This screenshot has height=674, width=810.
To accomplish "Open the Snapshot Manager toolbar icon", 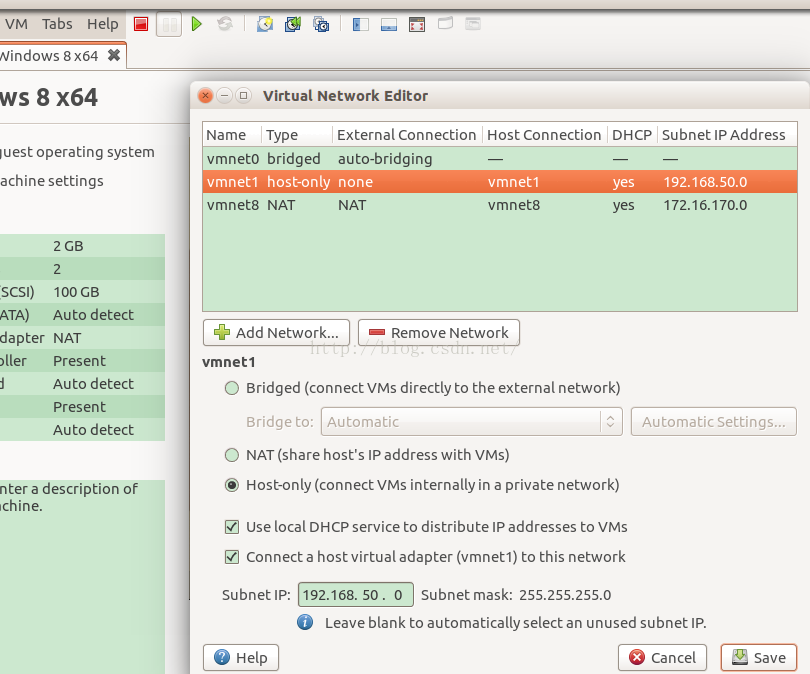I will click(321, 24).
